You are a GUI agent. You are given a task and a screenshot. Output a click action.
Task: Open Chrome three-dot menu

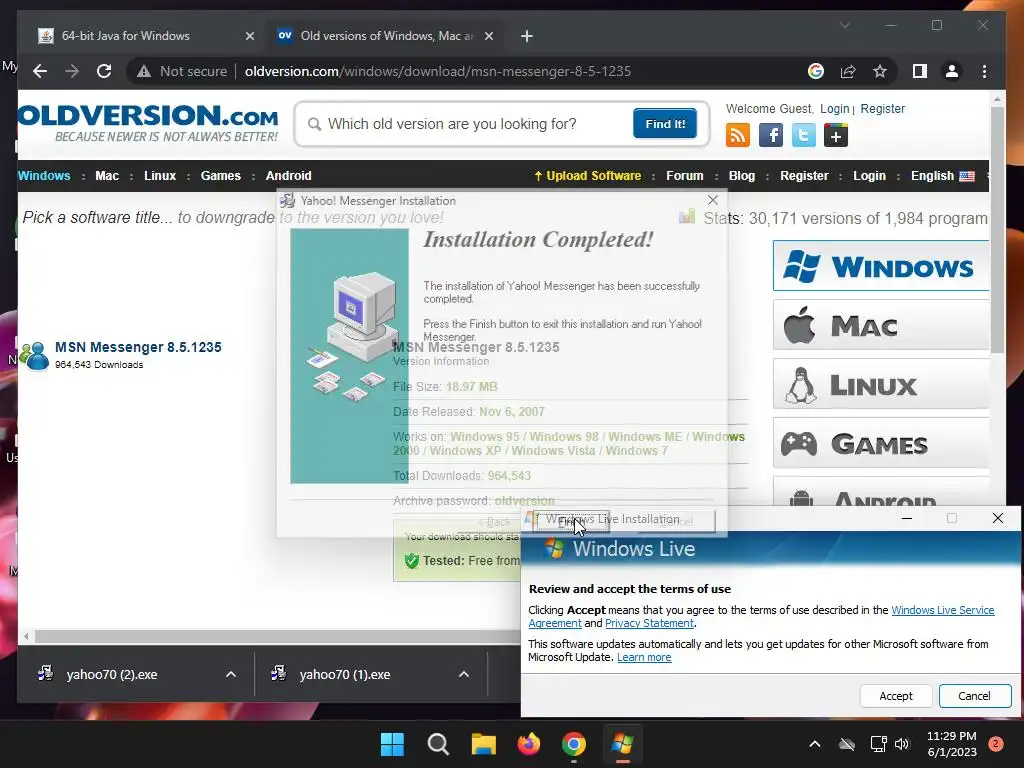point(984,71)
